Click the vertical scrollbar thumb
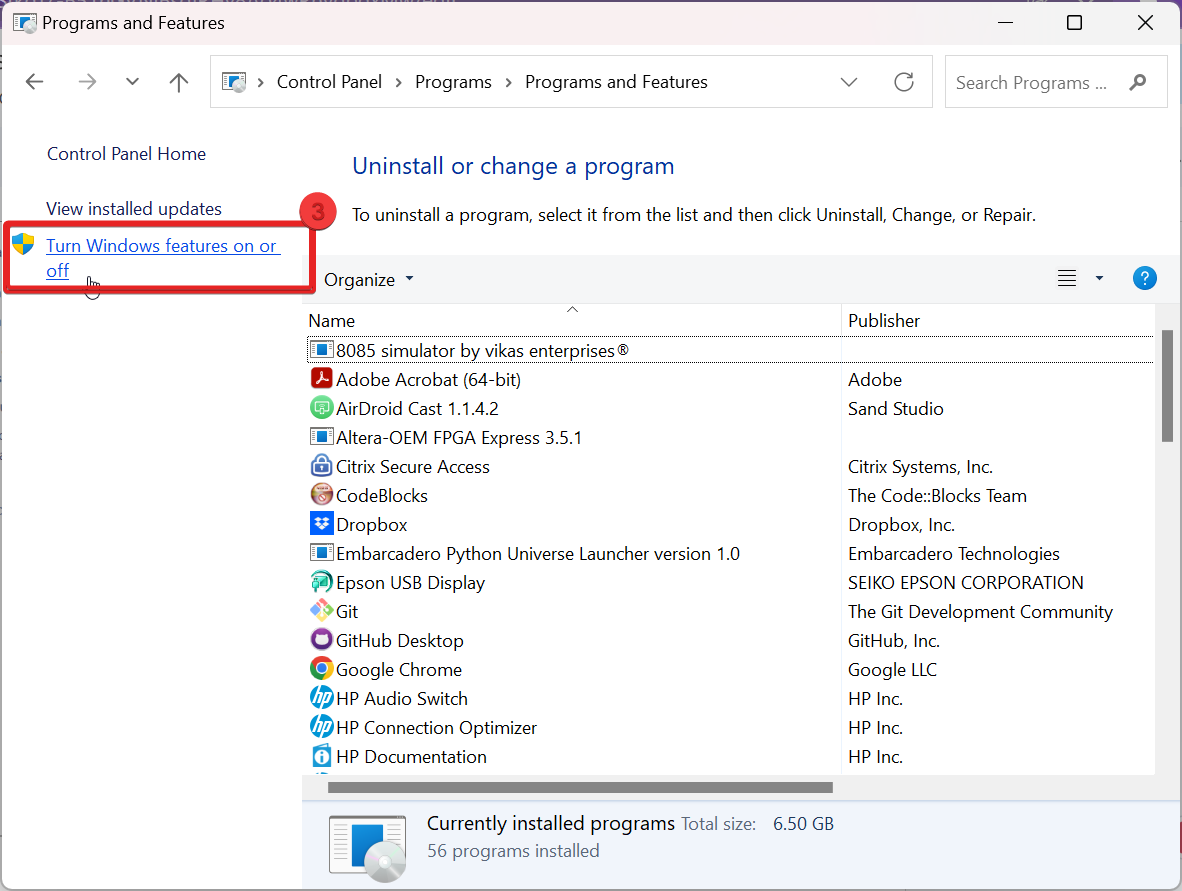 pyautogui.click(x=1167, y=385)
